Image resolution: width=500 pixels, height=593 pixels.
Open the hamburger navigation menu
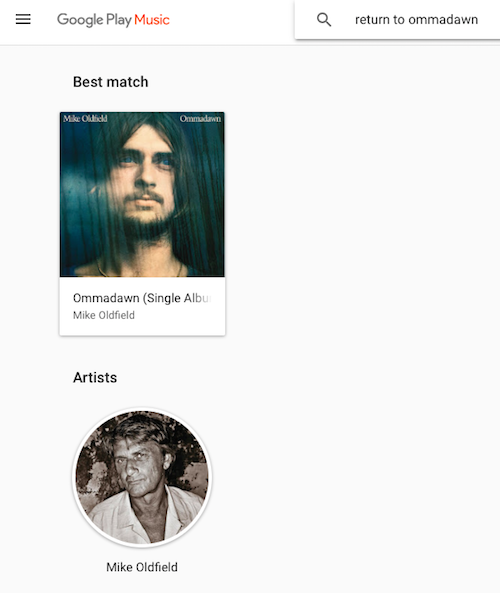tap(23, 19)
